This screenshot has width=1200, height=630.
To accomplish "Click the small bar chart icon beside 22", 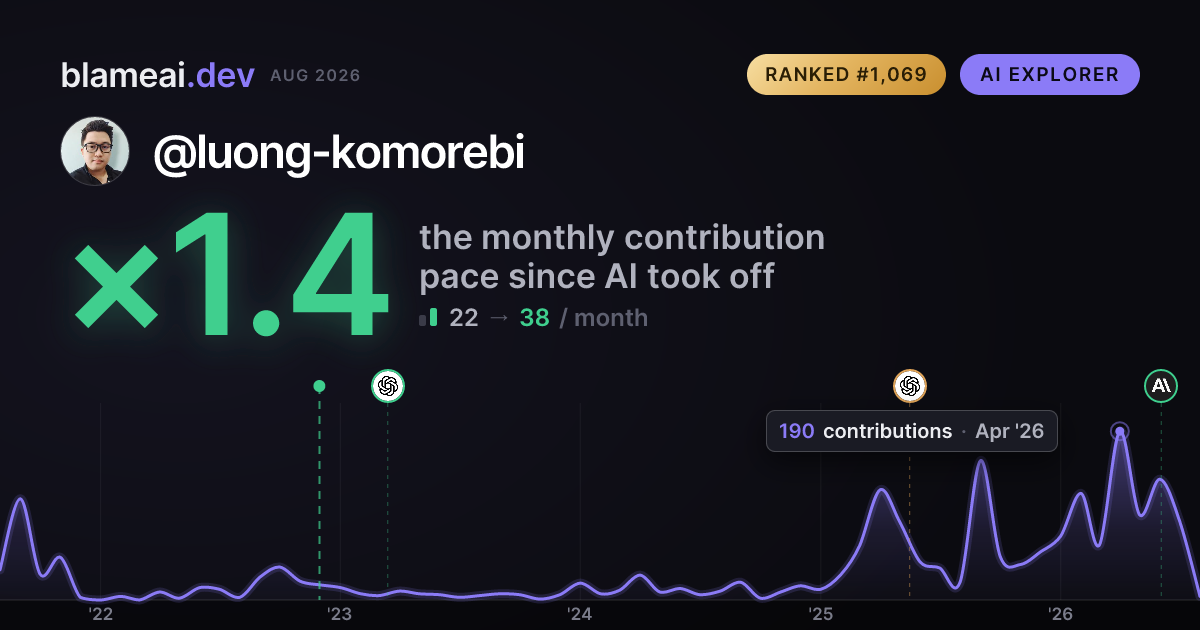I will [428, 318].
